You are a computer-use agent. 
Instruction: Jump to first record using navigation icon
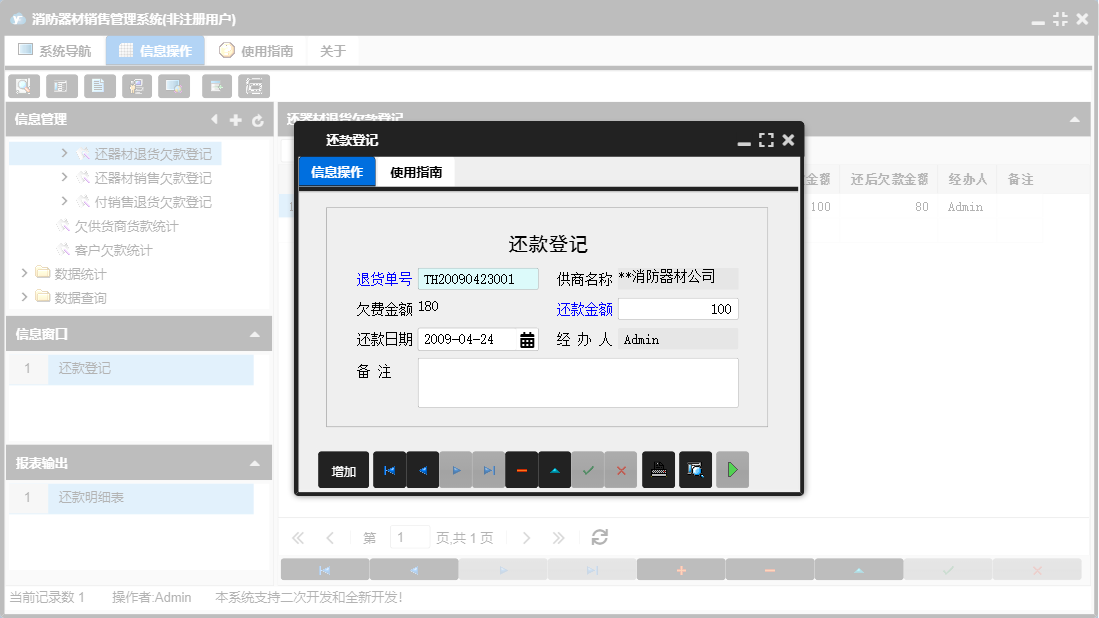[x=389, y=469]
